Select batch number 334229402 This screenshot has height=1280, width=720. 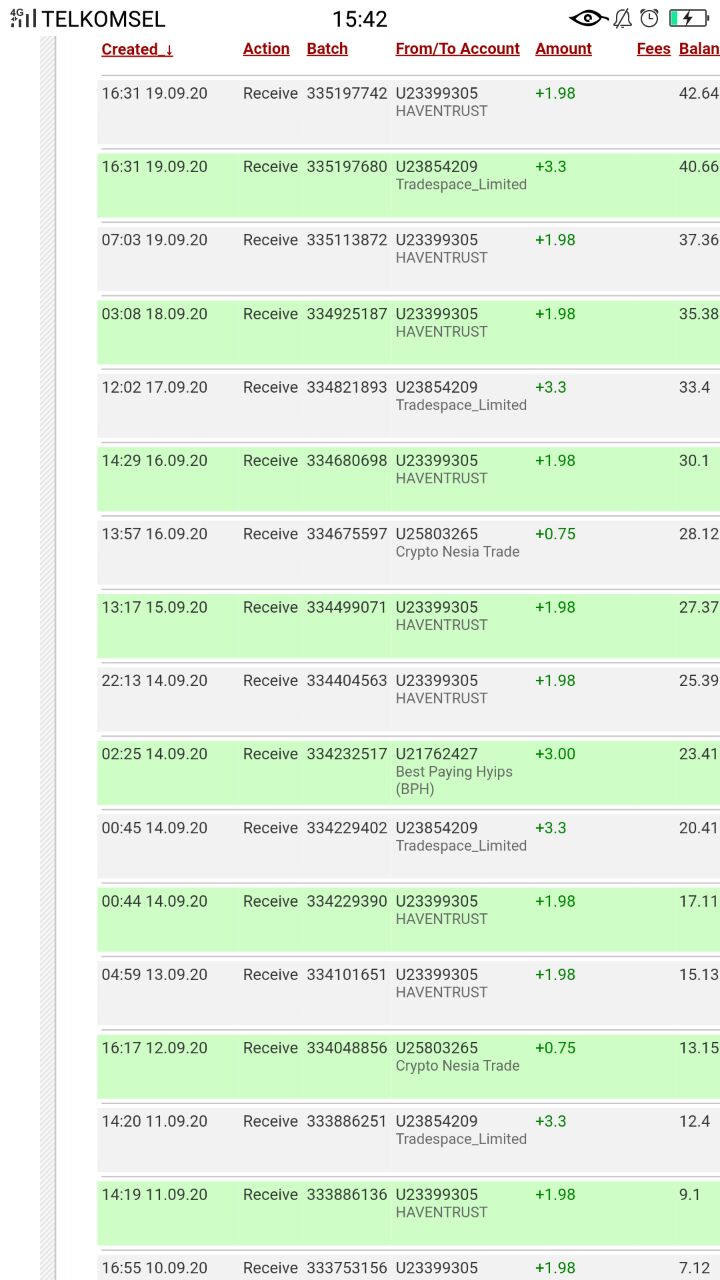point(347,828)
